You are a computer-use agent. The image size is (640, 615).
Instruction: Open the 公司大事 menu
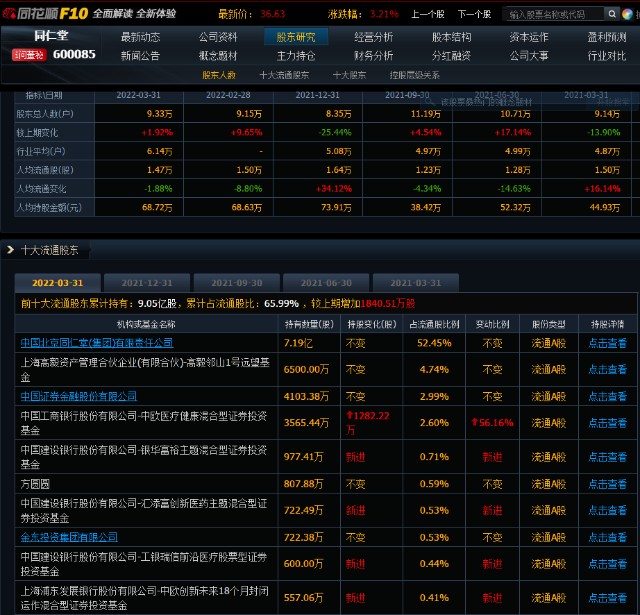coord(529,56)
